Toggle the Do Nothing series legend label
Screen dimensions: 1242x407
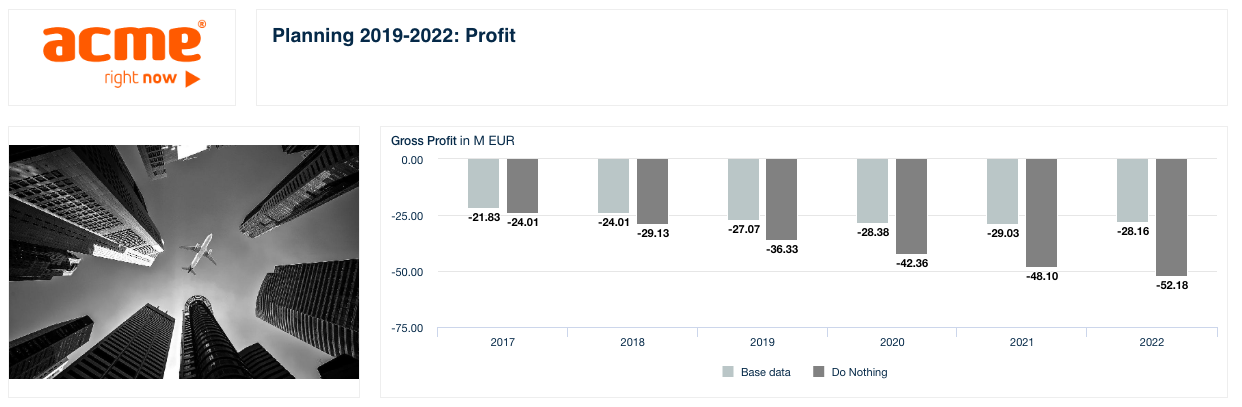(859, 373)
